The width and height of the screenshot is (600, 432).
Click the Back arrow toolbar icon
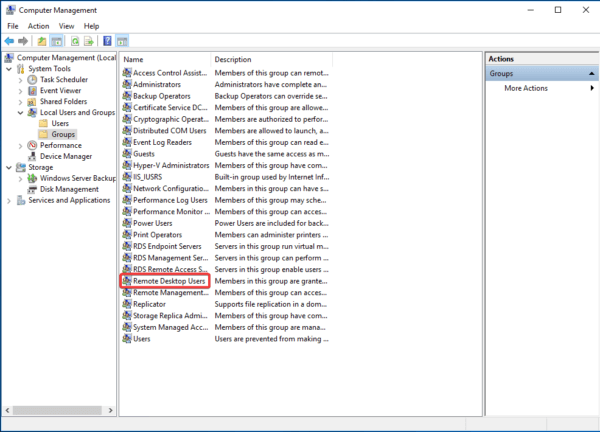[9, 41]
